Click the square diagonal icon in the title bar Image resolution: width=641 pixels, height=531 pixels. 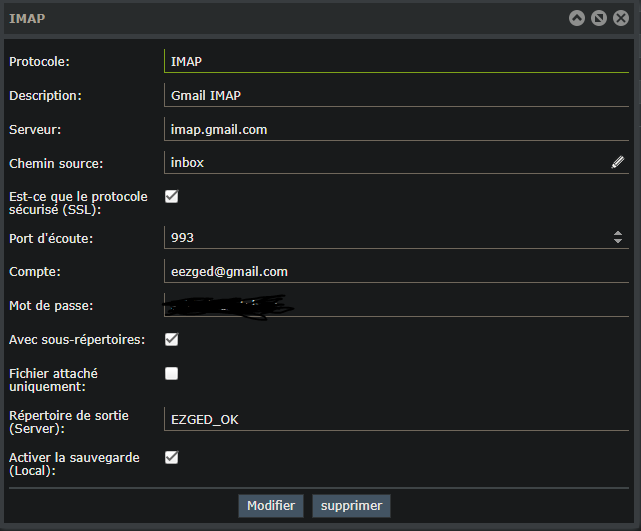(599, 18)
